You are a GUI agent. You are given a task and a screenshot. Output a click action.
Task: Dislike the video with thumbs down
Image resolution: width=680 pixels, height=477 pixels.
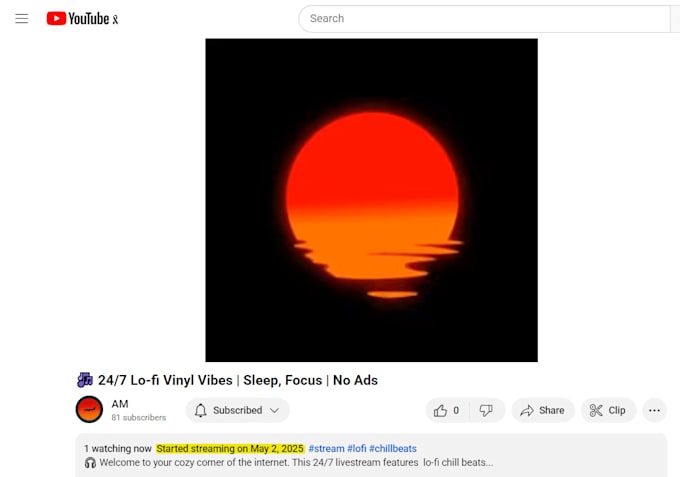pos(486,410)
